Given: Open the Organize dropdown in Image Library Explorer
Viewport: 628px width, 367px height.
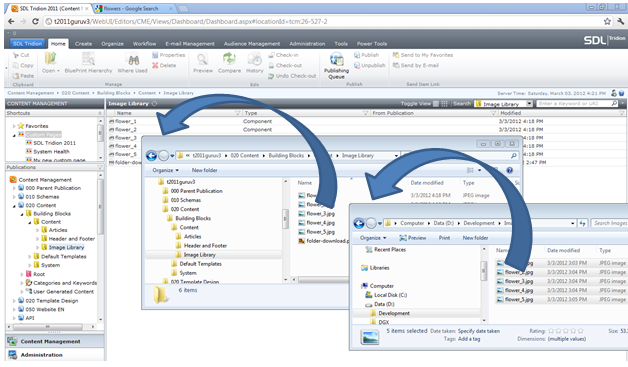Looking at the screenshot, I should (x=165, y=170).
